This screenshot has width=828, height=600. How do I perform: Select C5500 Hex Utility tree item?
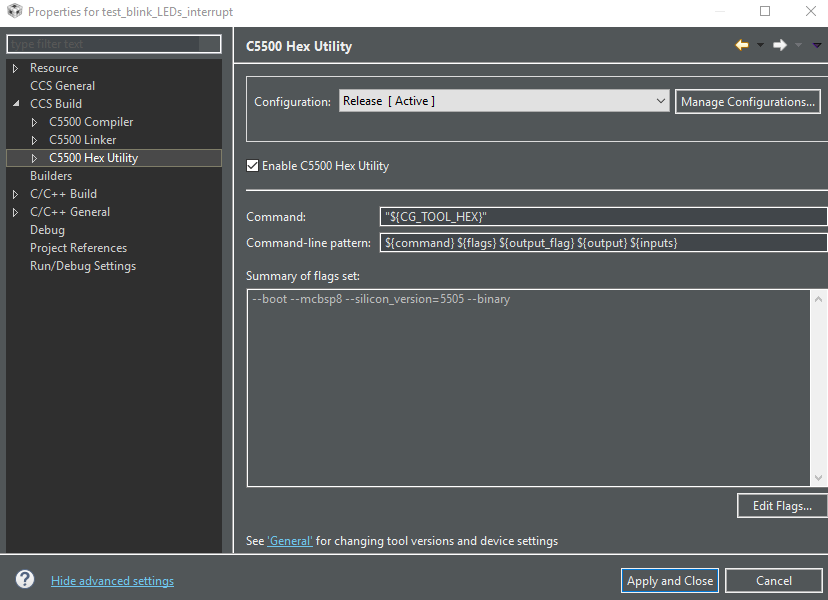click(x=93, y=158)
